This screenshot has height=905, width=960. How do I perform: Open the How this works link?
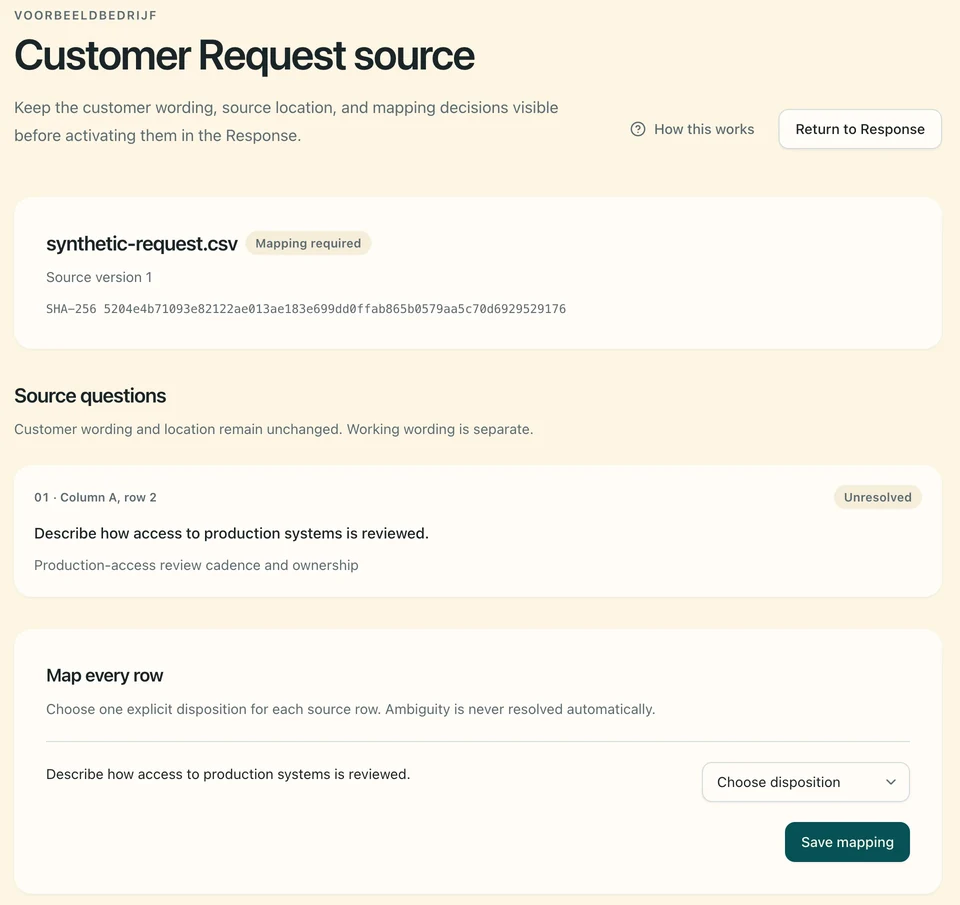(x=692, y=129)
